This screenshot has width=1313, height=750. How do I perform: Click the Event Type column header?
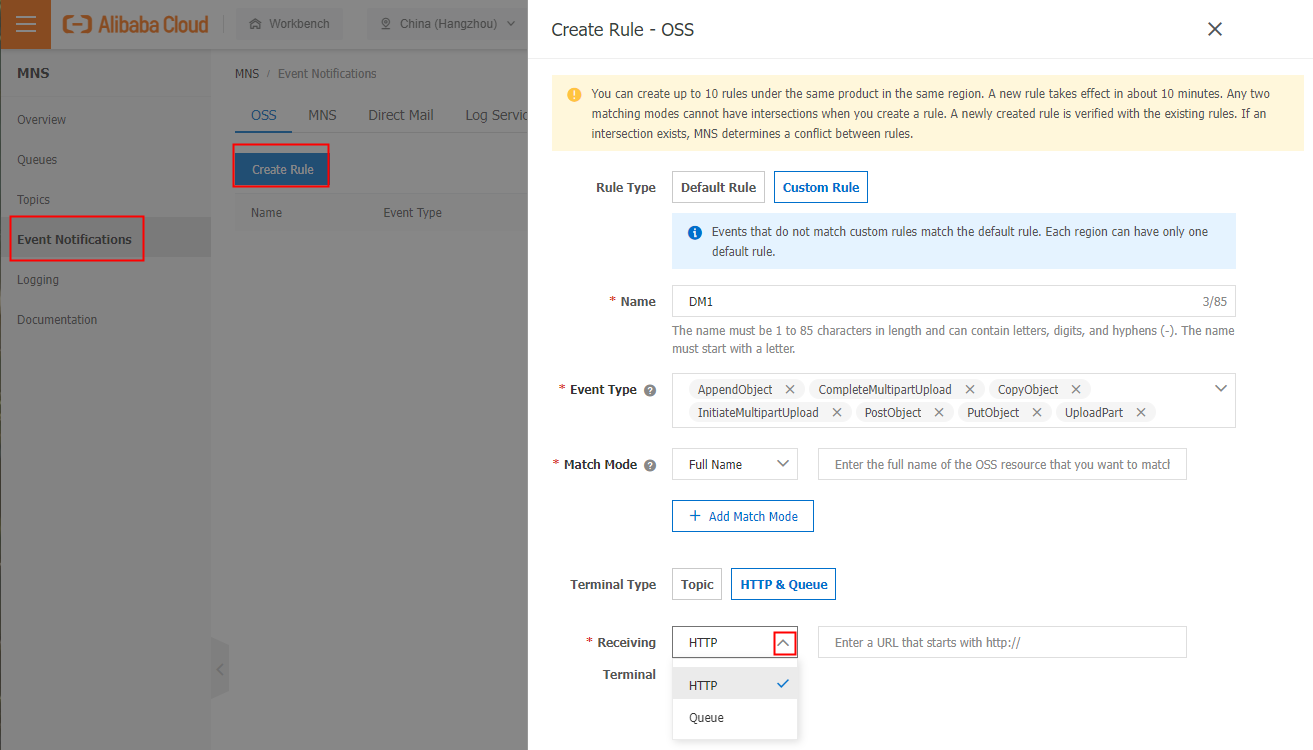point(412,213)
